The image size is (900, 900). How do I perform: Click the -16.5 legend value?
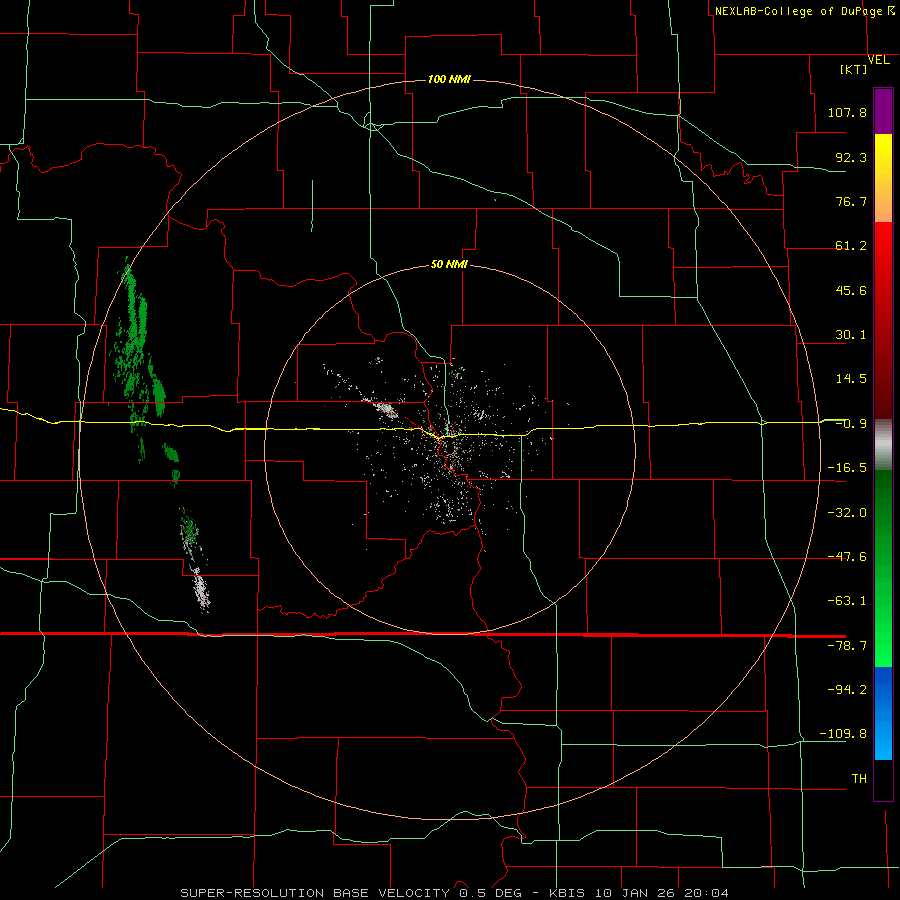tap(847, 468)
